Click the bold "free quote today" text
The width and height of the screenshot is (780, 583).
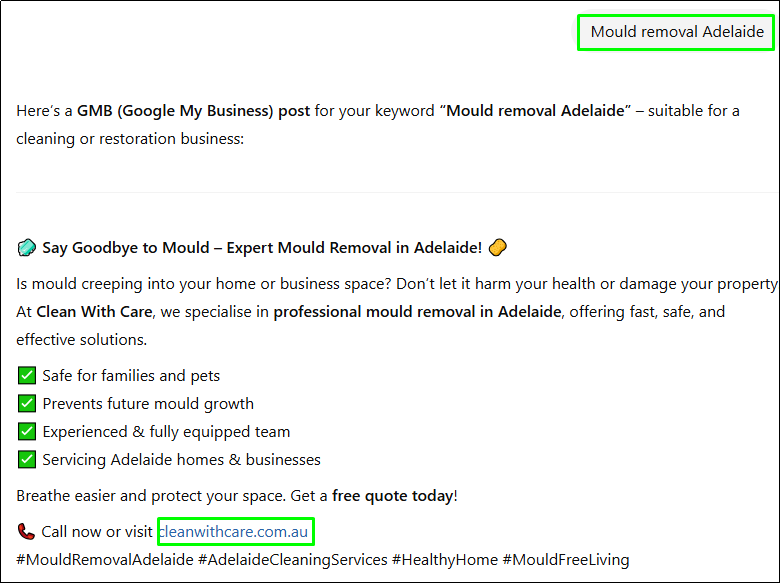[x=393, y=496]
